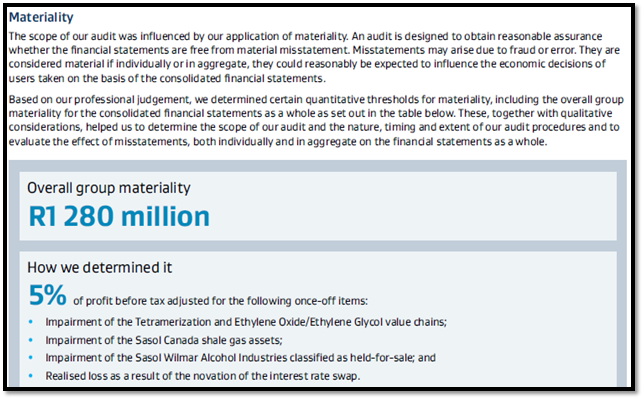Click the phrase 'fraud or error'

pos(541,50)
